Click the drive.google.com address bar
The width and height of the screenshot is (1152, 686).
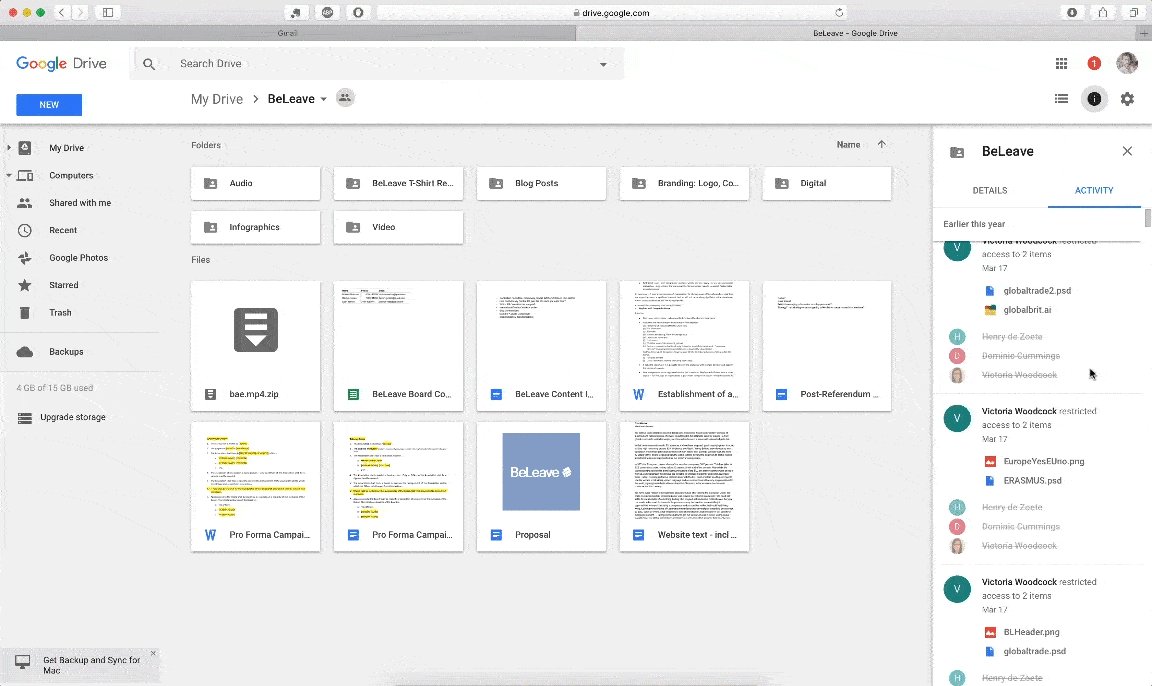click(612, 12)
